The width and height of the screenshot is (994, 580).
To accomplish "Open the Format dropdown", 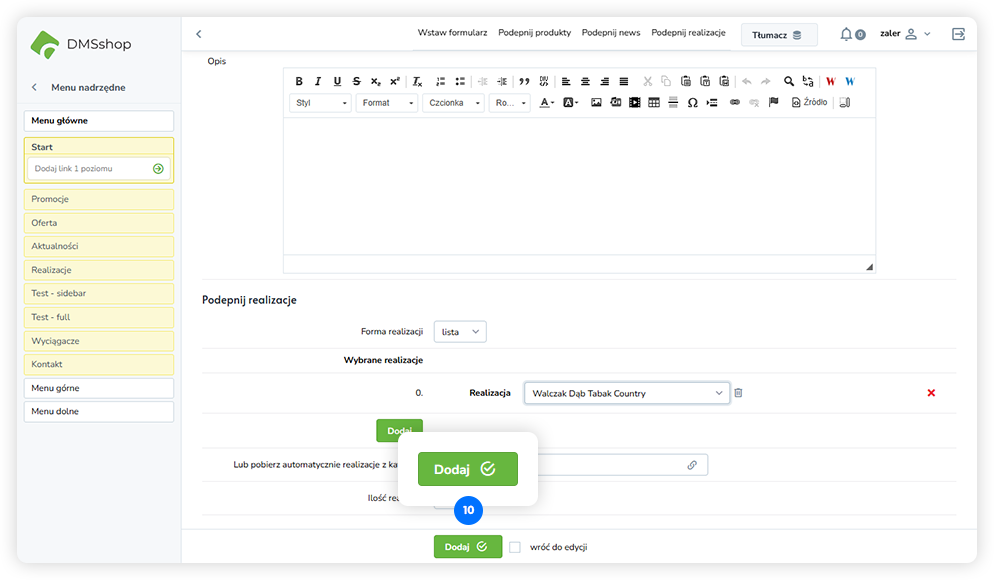I will click(x=387, y=103).
